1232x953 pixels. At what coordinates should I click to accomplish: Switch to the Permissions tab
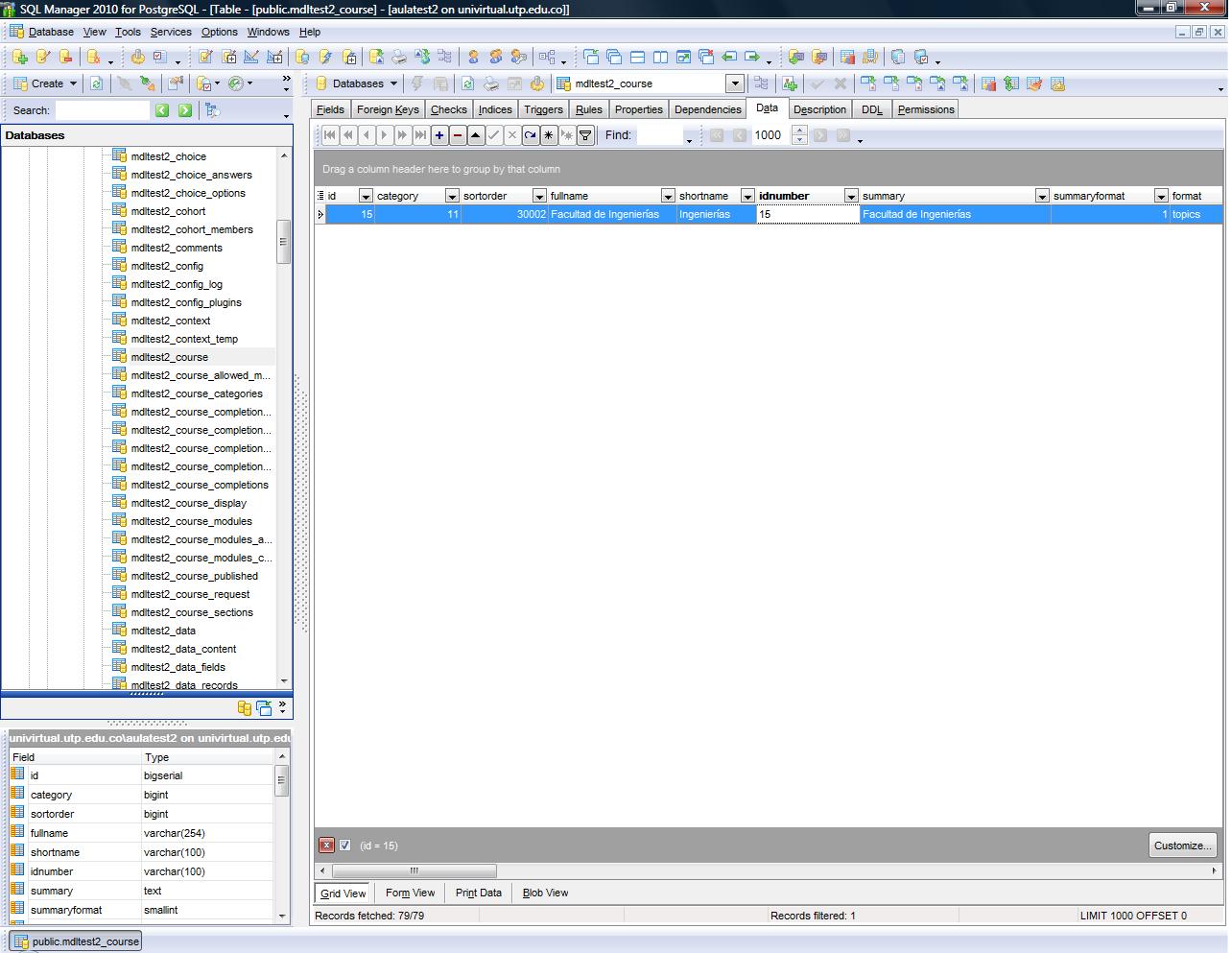pos(926,109)
